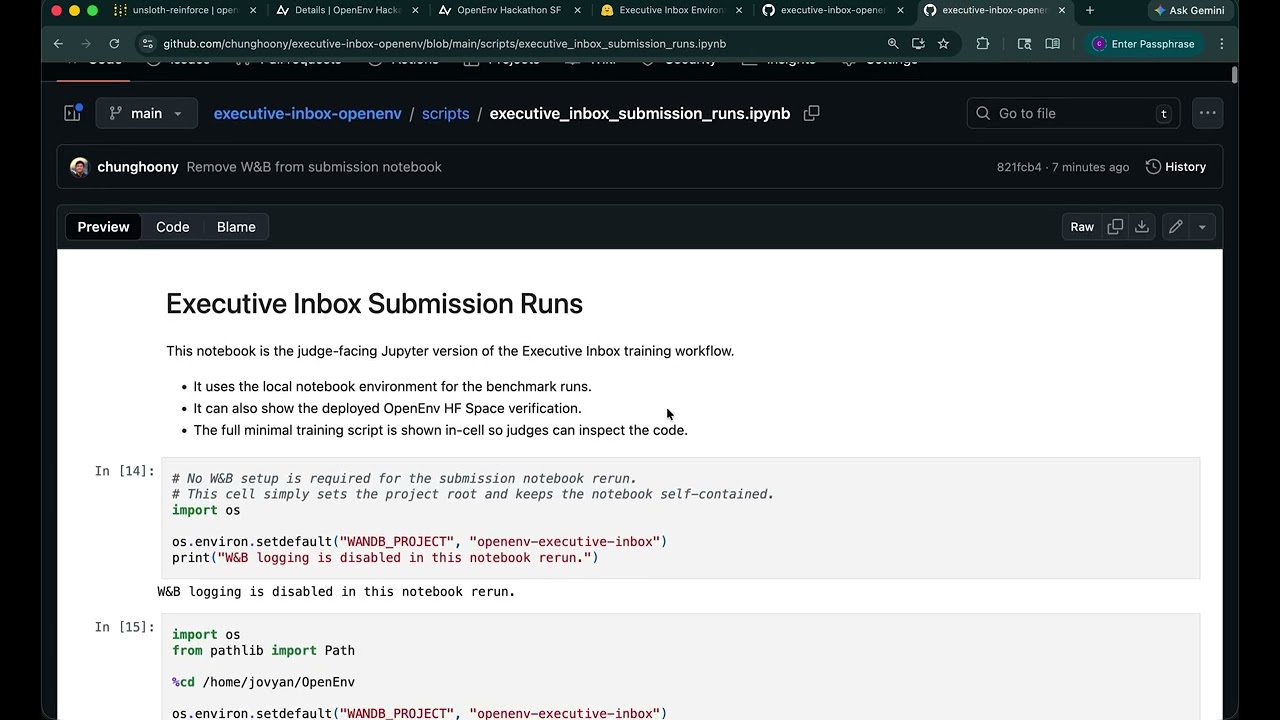The image size is (1280, 720).
Task: Select the GitHub URL in the address bar
Action: coord(444,44)
